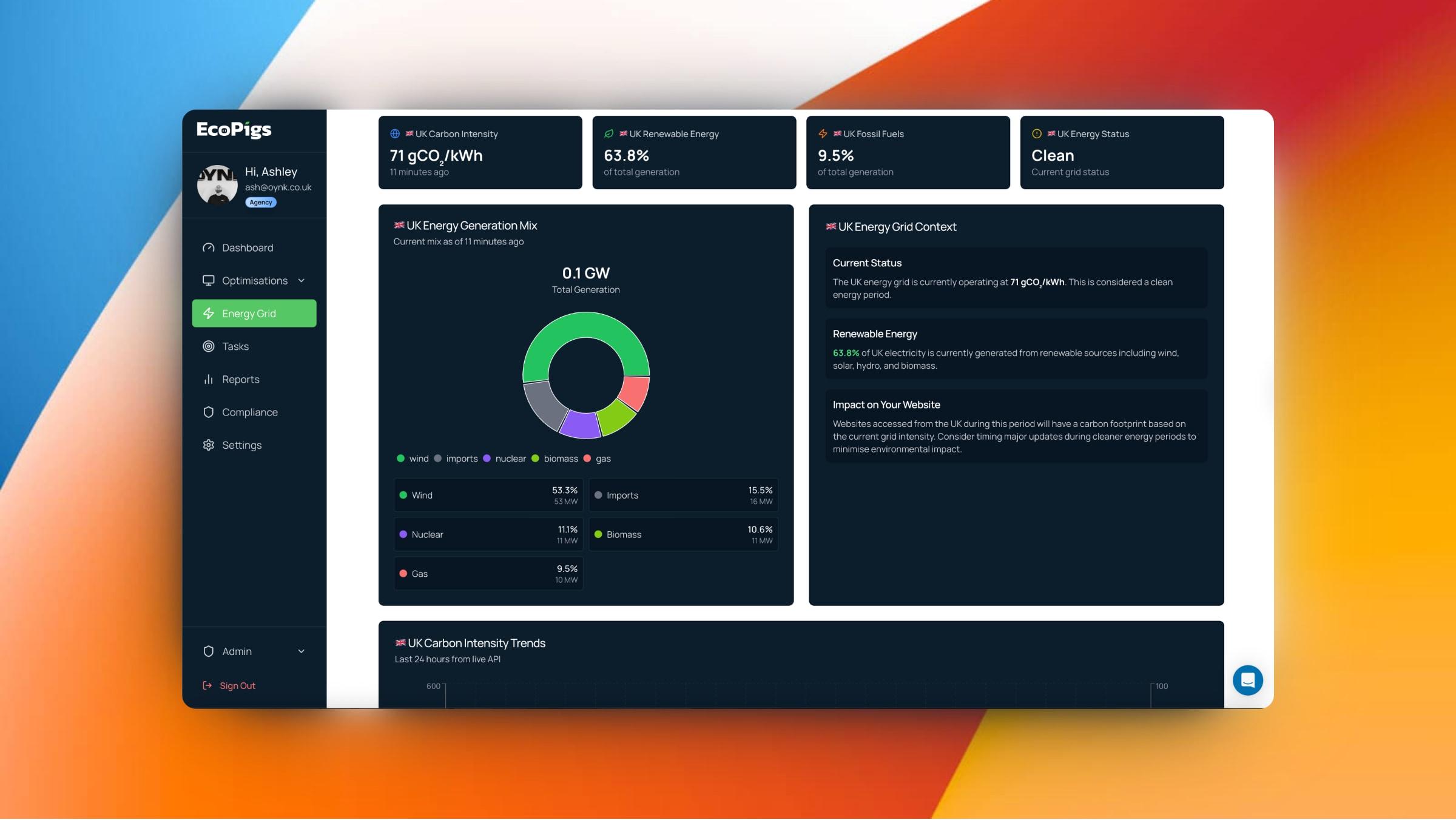This screenshot has height=820, width=1456.
Task: Click the Reports bar chart icon
Action: pyautogui.click(x=208, y=379)
